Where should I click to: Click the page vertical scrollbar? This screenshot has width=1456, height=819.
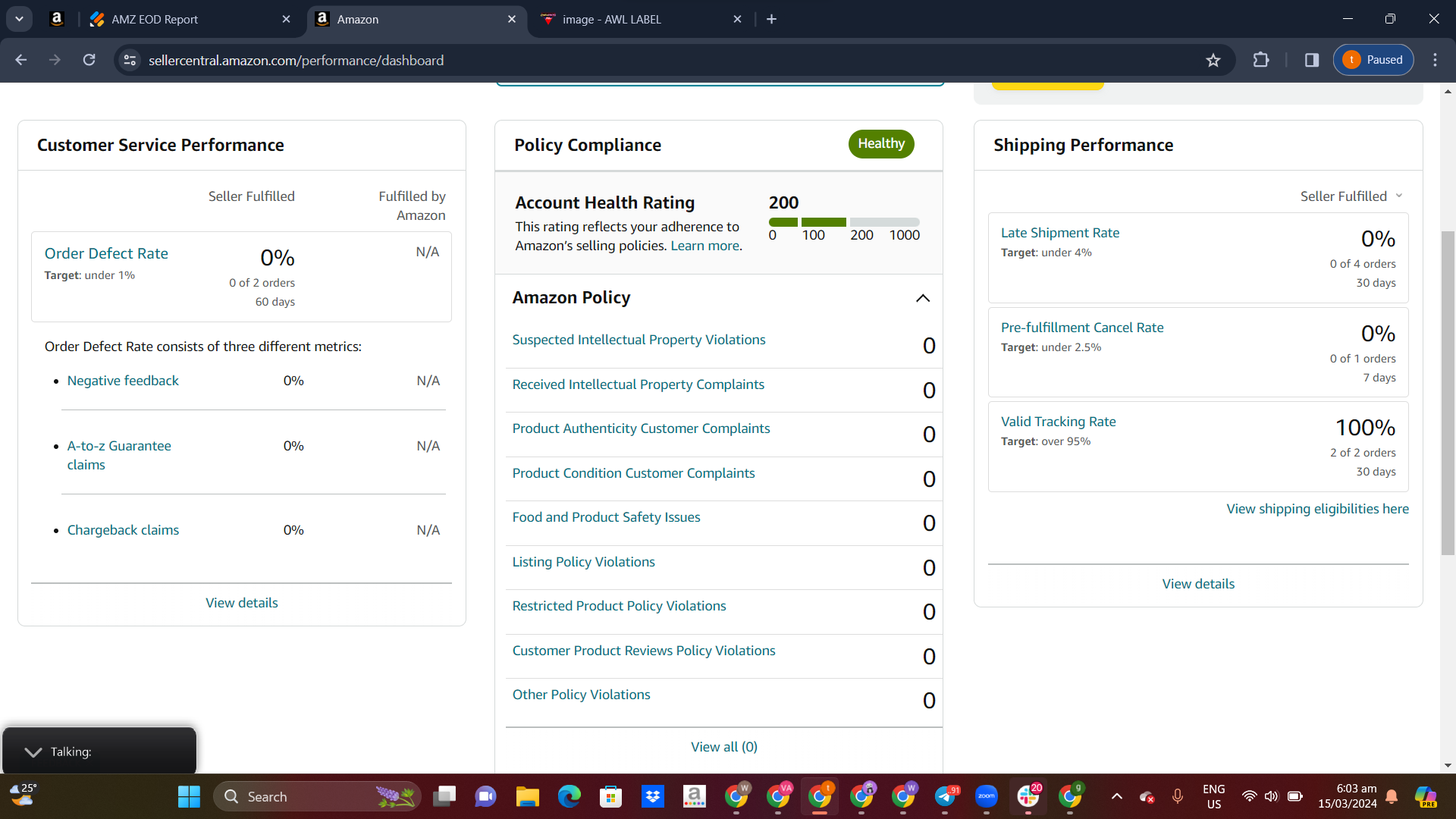pos(1448,393)
